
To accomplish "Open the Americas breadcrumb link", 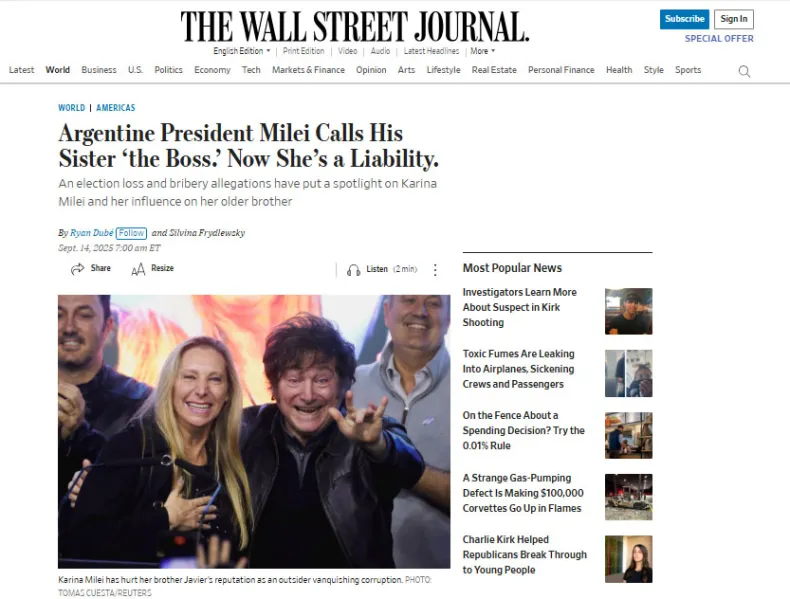I will point(116,108).
